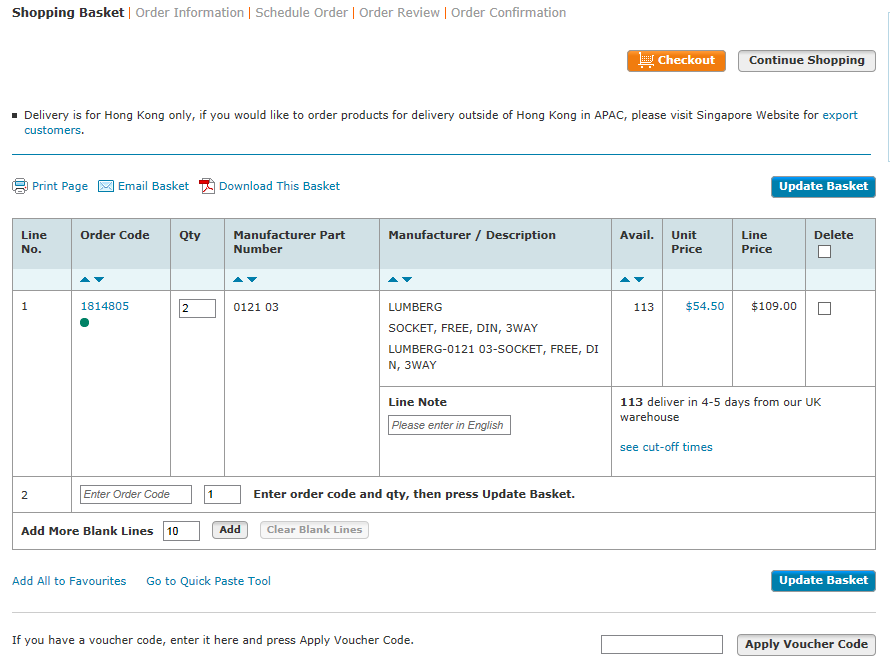Focus the Line Note text field
This screenshot has width=890, height=666.
[449, 425]
